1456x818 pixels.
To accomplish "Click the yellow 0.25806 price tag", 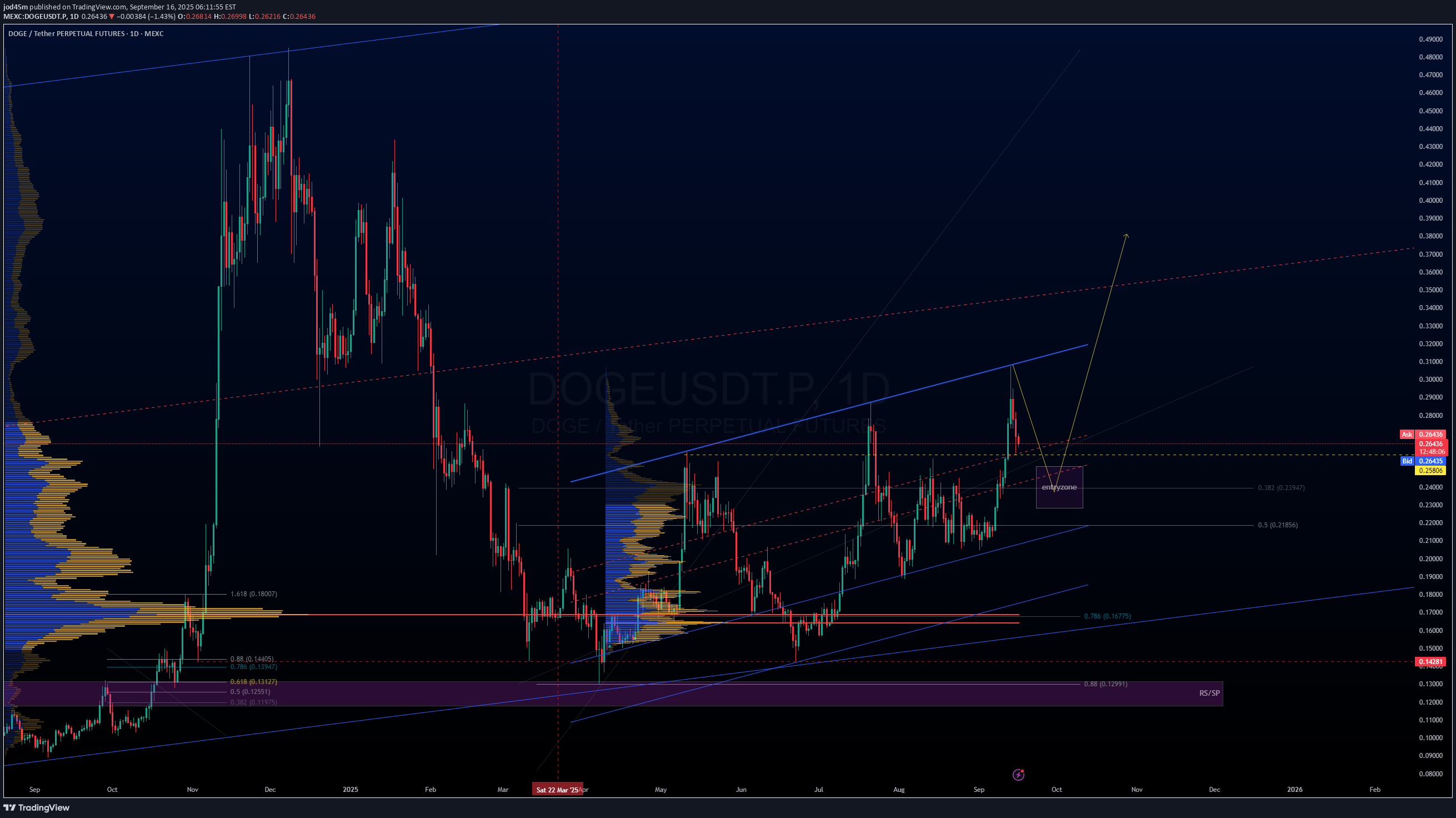I will coord(1430,470).
